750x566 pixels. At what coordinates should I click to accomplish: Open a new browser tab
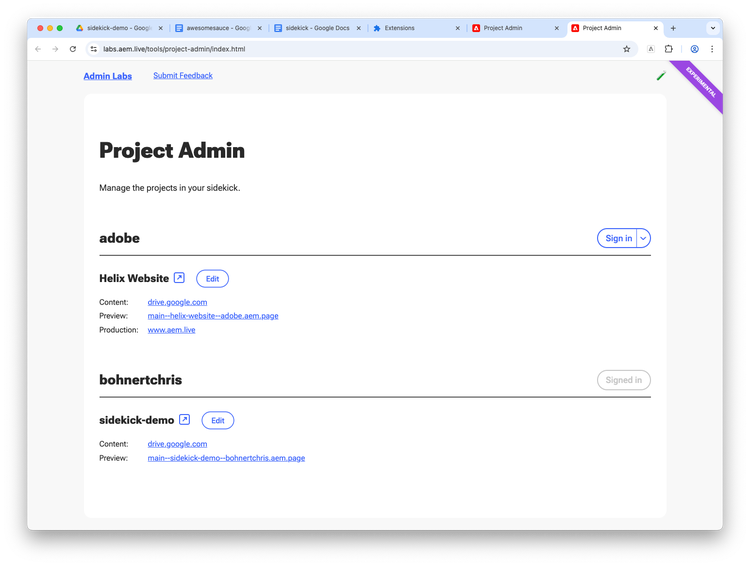673,28
